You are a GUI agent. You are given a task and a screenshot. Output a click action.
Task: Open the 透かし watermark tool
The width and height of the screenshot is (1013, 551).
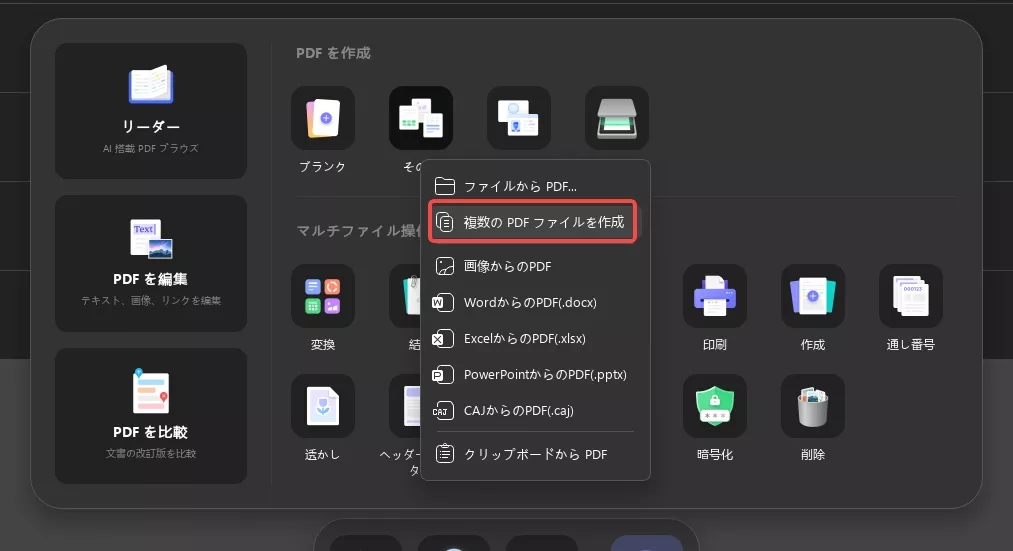(x=323, y=406)
